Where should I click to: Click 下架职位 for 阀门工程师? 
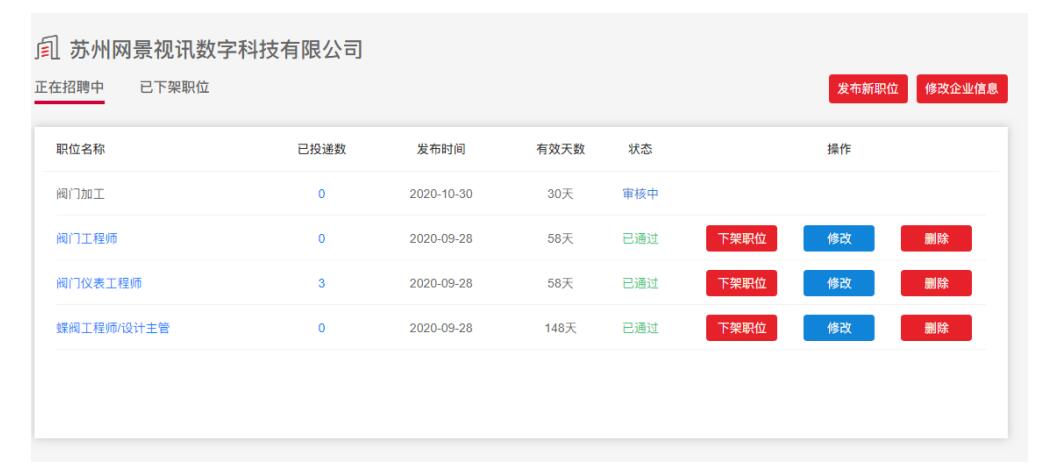(741, 238)
